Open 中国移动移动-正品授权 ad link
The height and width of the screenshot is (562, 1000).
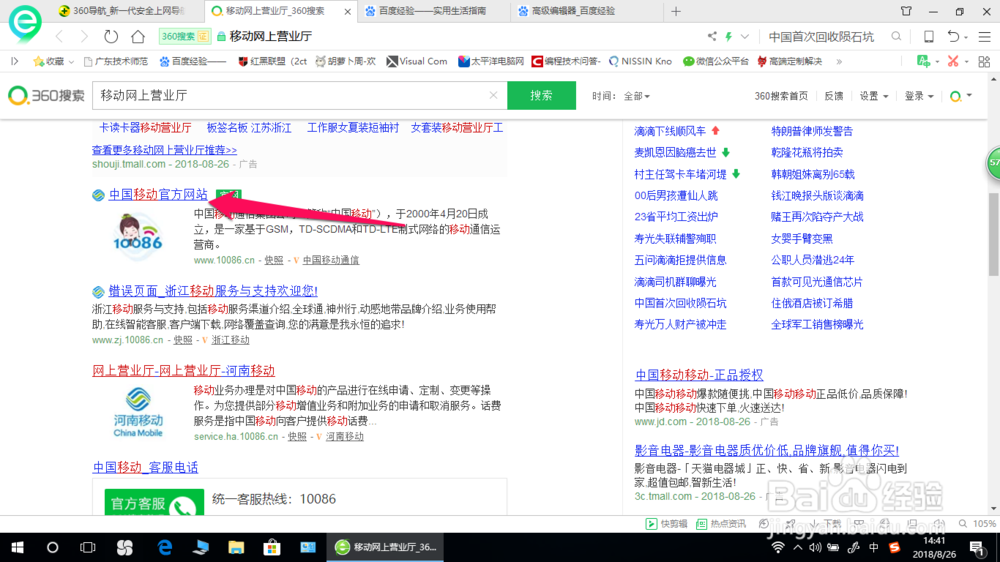coord(699,375)
